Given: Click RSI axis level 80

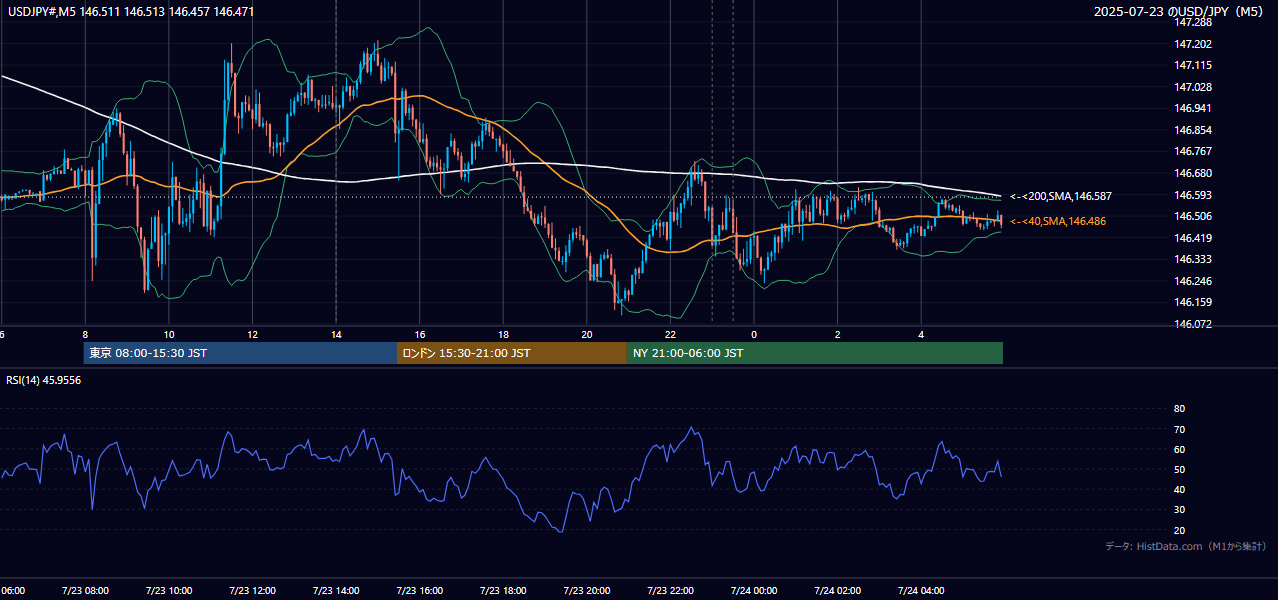Looking at the screenshot, I should [x=1180, y=409].
